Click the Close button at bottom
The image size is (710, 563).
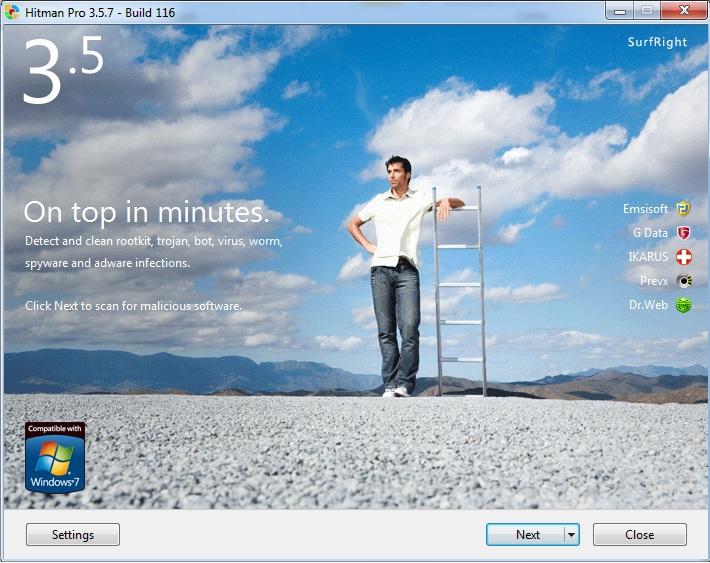(639, 534)
